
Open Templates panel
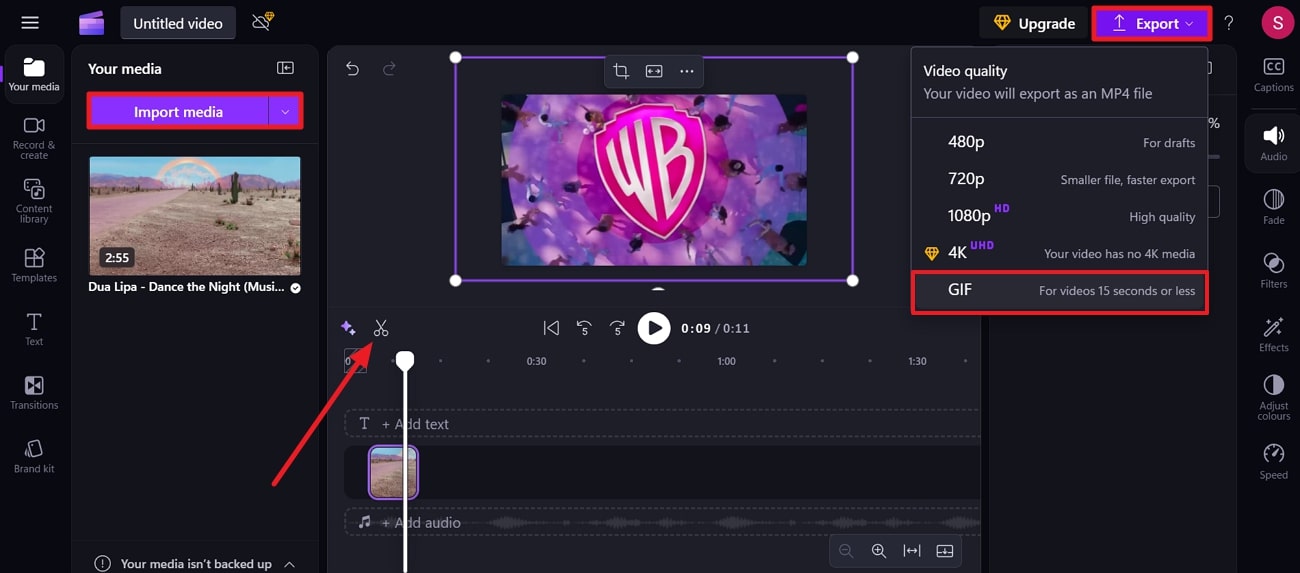pyautogui.click(x=34, y=265)
